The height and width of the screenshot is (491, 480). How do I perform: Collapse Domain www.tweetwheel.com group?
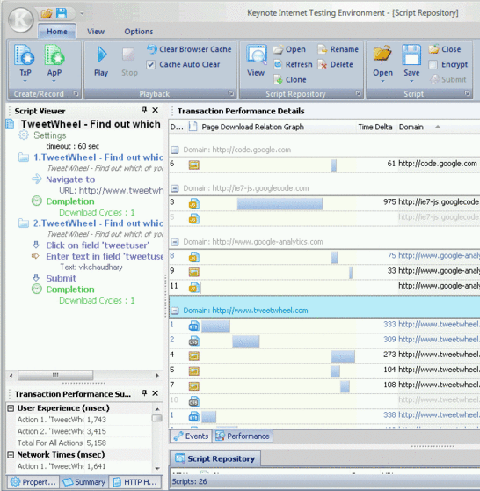tap(175, 311)
